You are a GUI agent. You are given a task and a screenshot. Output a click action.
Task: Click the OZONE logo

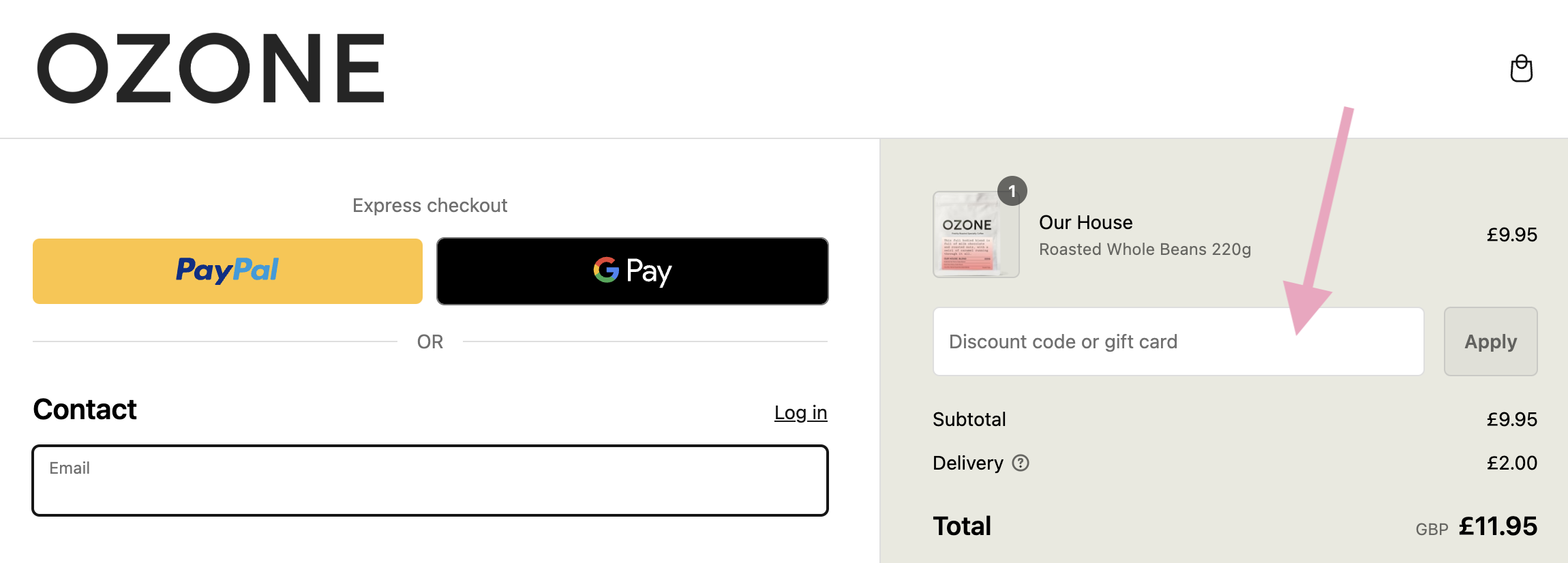(211, 68)
